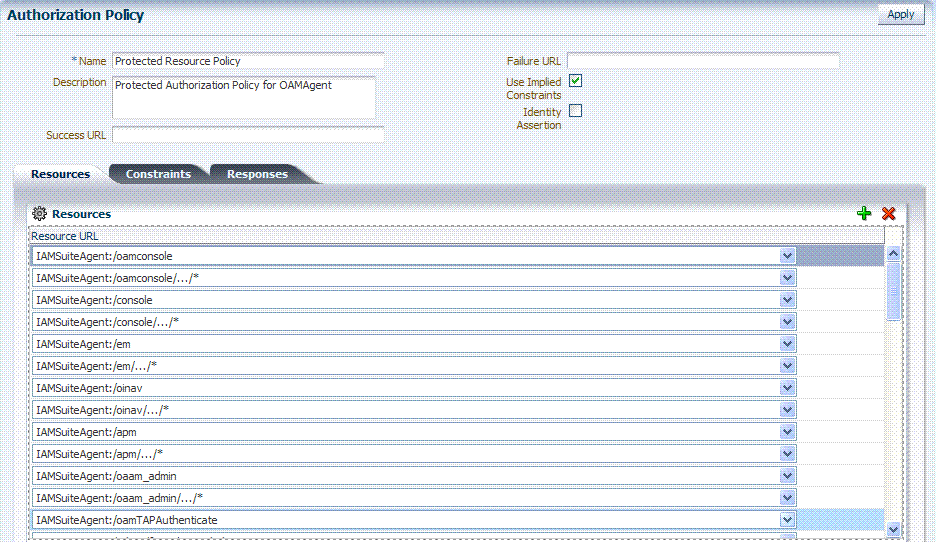
Task: Select the IAMSuiteAgent:/console row text
Action: pos(94,300)
